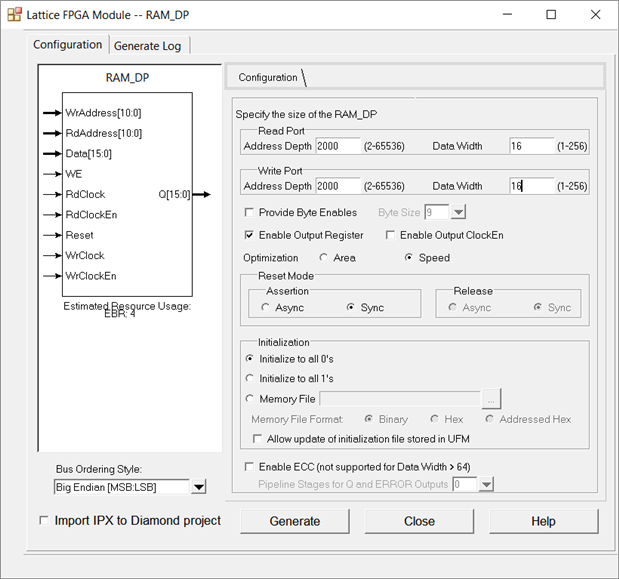Select Async reset Release option
The height and width of the screenshot is (579, 619).
[x=452, y=307]
